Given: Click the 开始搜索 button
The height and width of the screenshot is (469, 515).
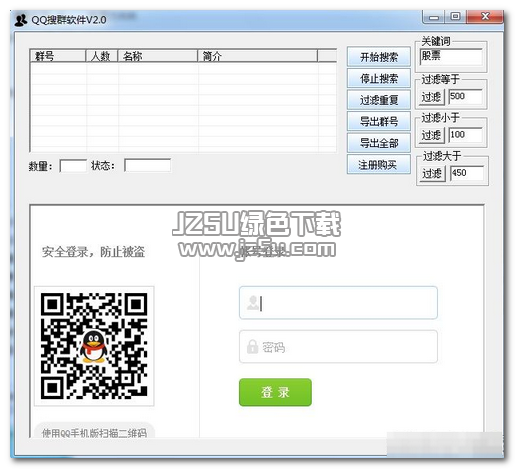Looking at the screenshot, I should [x=379, y=57].
